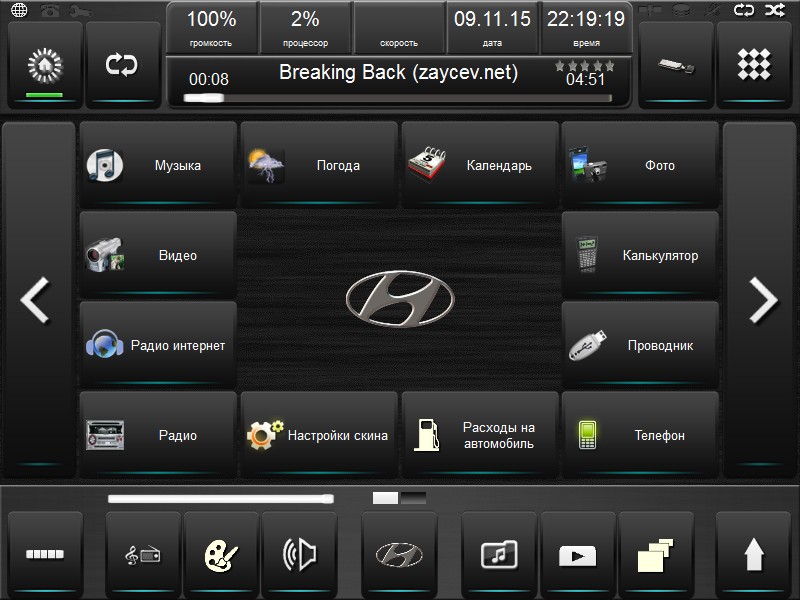Launch the Видео video tile
The height and width of the screenshot is (600, 800).
tap(158, 255)
